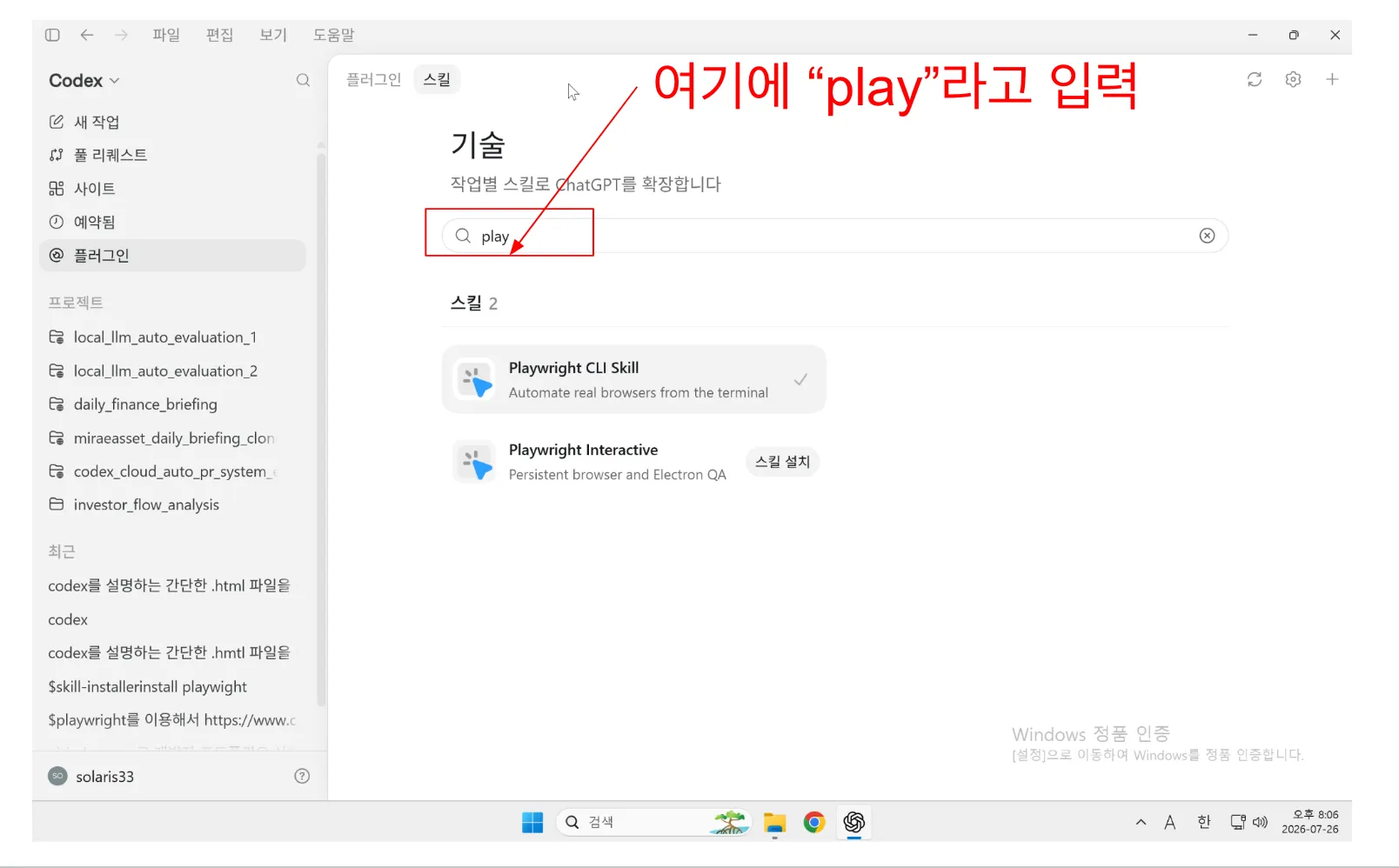Open Playwright Interactive title

click(583, 450)
